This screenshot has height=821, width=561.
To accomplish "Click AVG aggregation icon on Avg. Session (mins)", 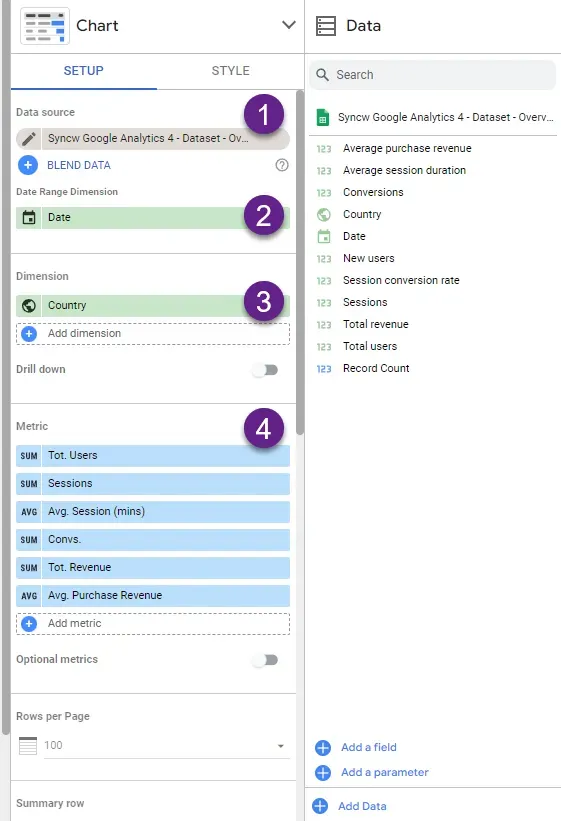I will [29, 512].
